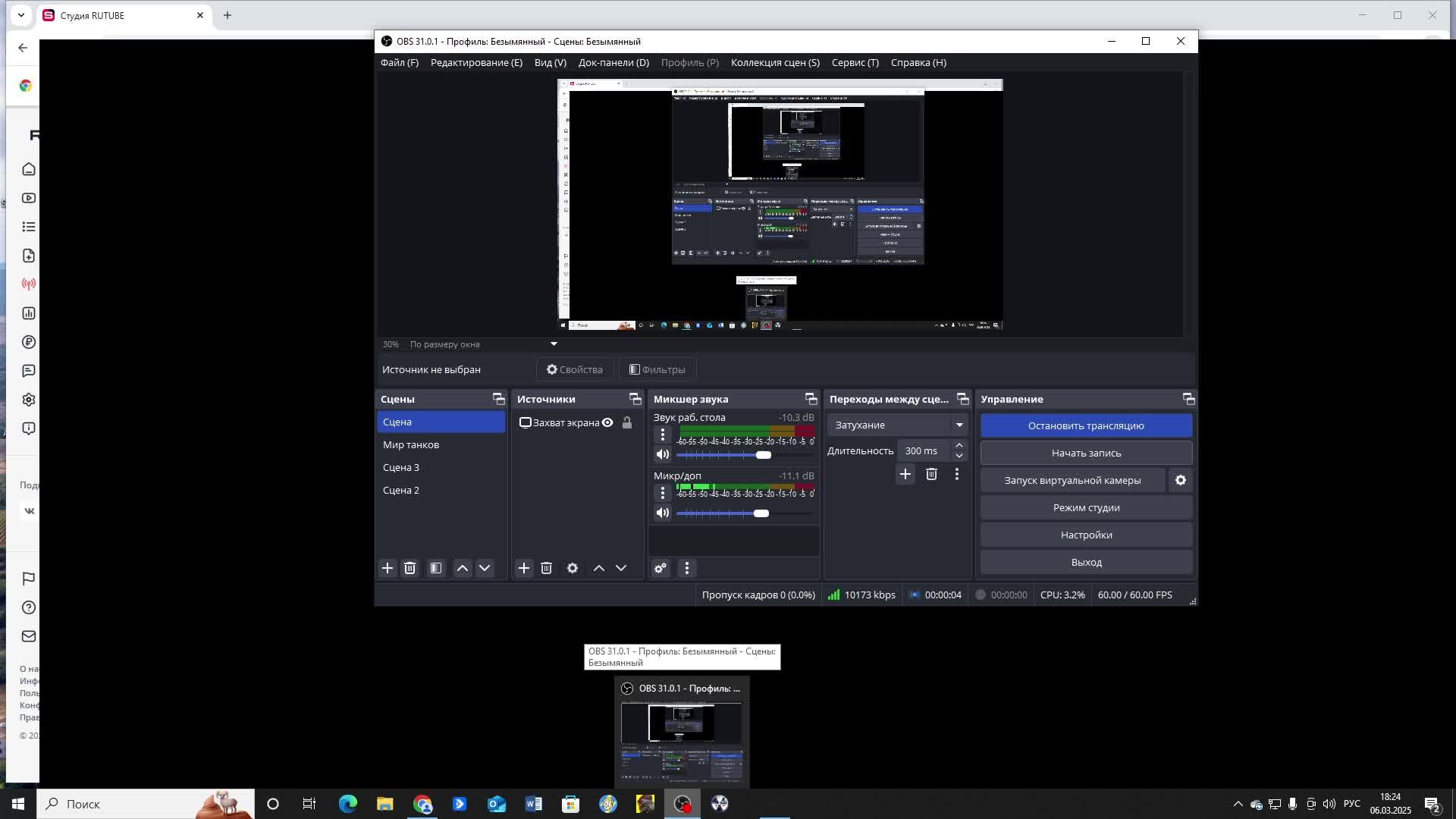Hide the Захват экрана source
The height and width of the screenshot is (819, 1456).
(x=607, y=422)
